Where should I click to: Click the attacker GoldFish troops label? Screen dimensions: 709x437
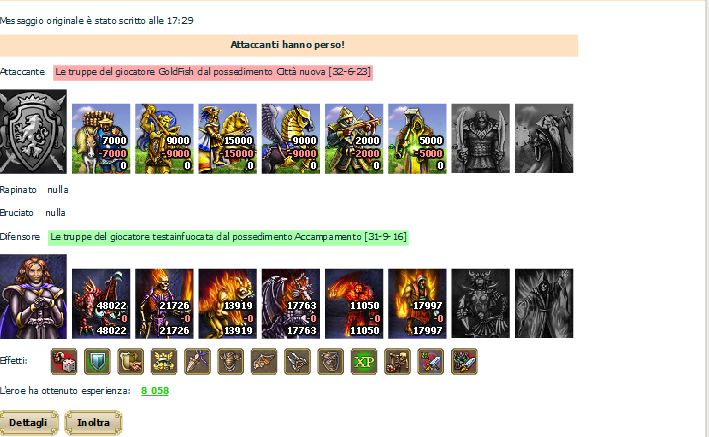coord(213,72)
